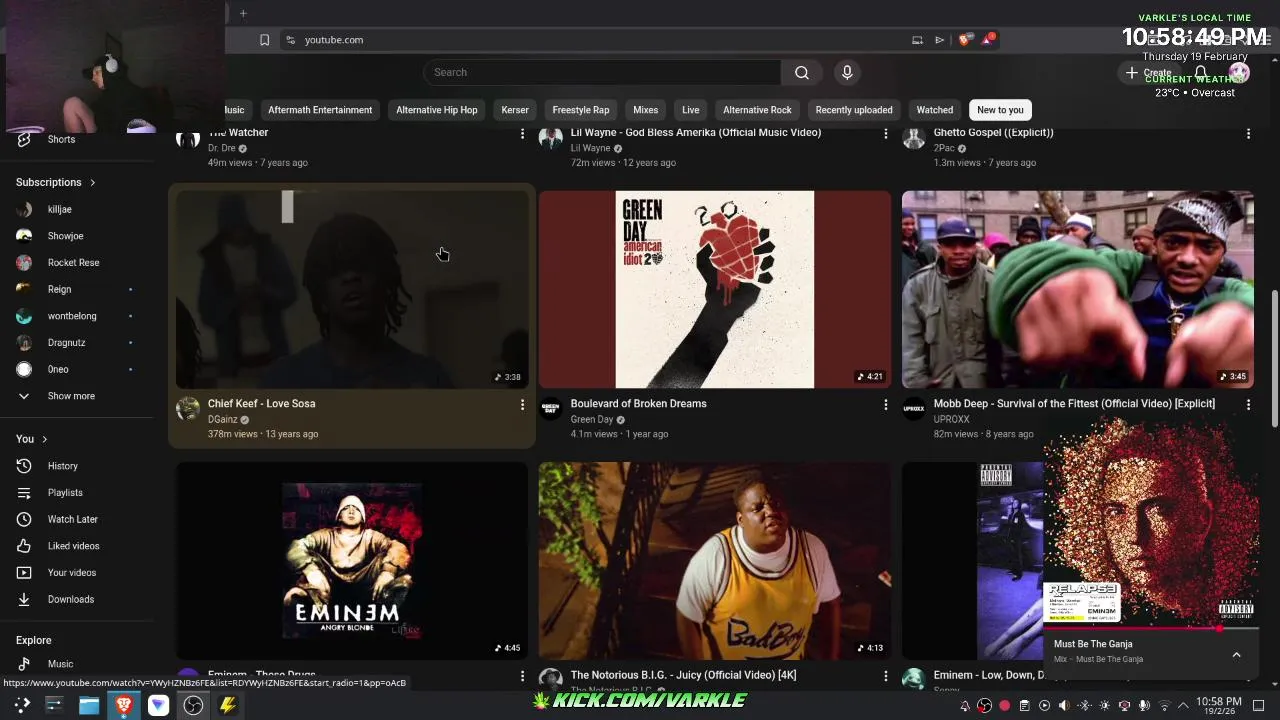The height and width of the screenshot is (720, 1280).
Task: Open file manager from taskbar
Action: [89, 705]
